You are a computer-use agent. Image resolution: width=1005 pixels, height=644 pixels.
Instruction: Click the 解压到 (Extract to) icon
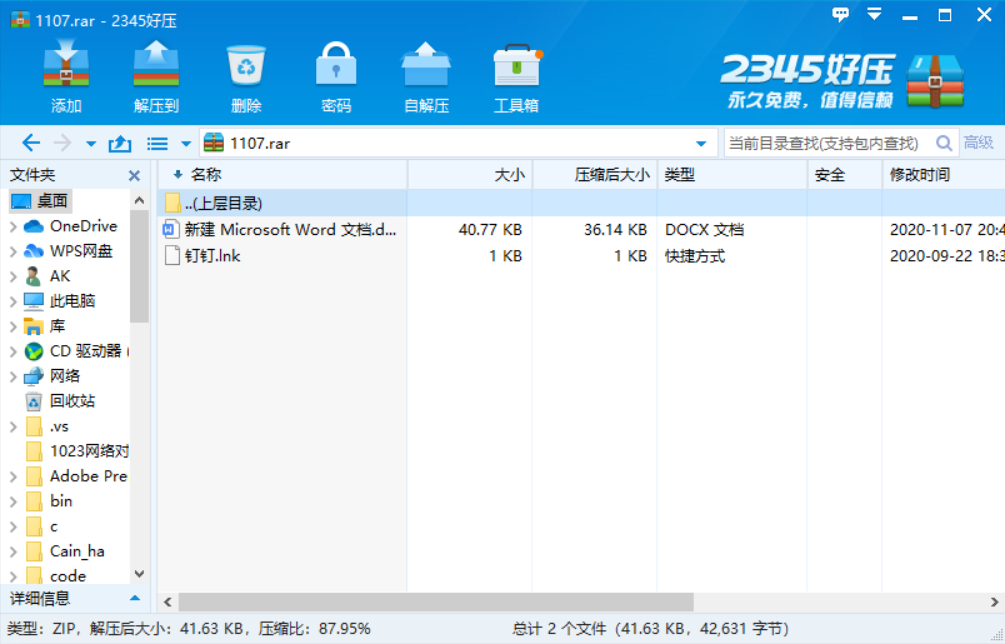156,64
